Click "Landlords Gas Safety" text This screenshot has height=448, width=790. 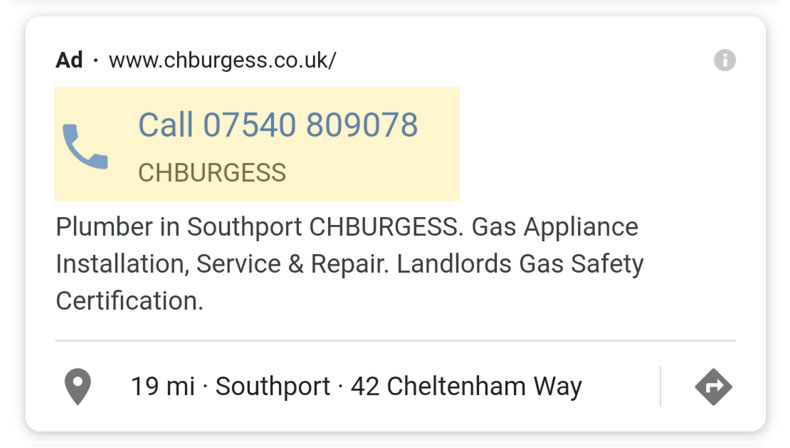tap(520, 264)
